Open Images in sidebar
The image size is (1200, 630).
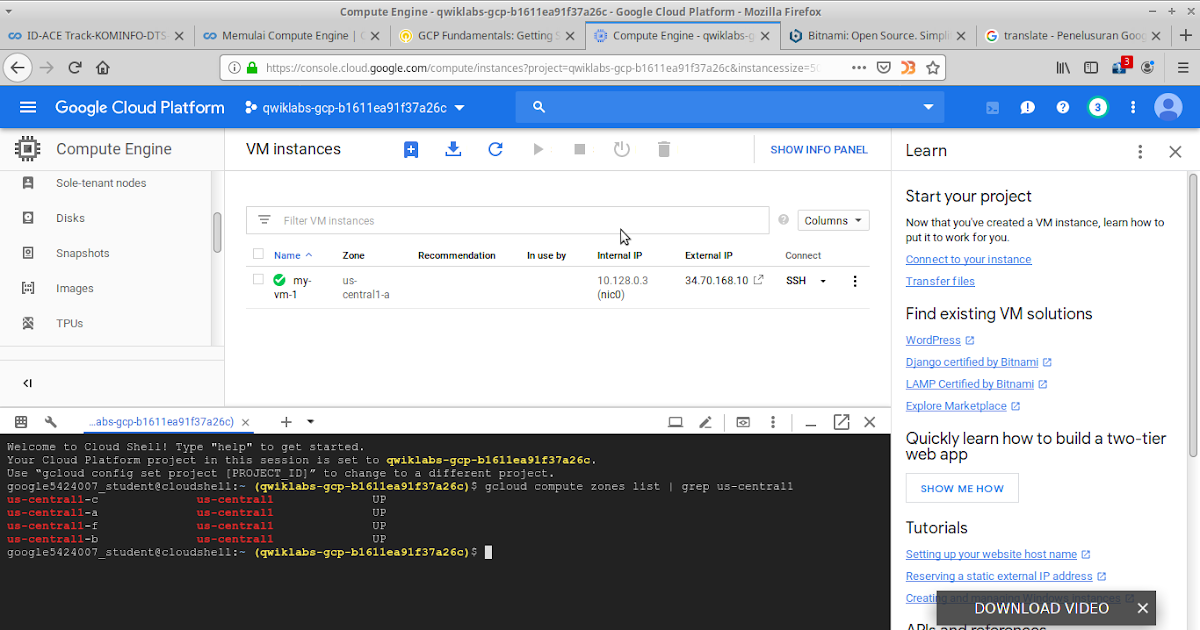pyautogui.click(x=75, y=288)
